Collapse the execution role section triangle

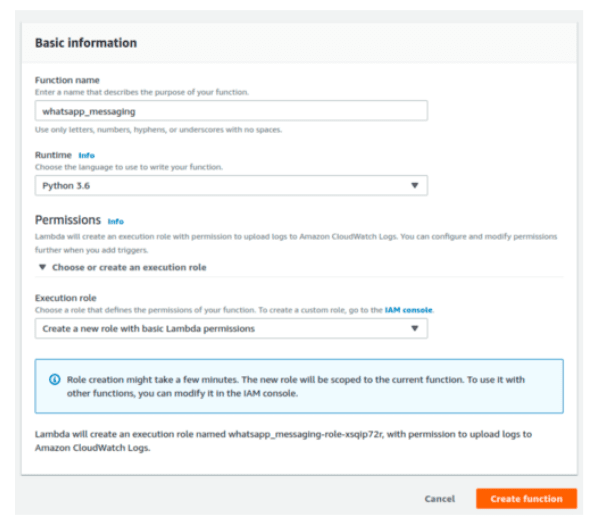click(42, 267)
